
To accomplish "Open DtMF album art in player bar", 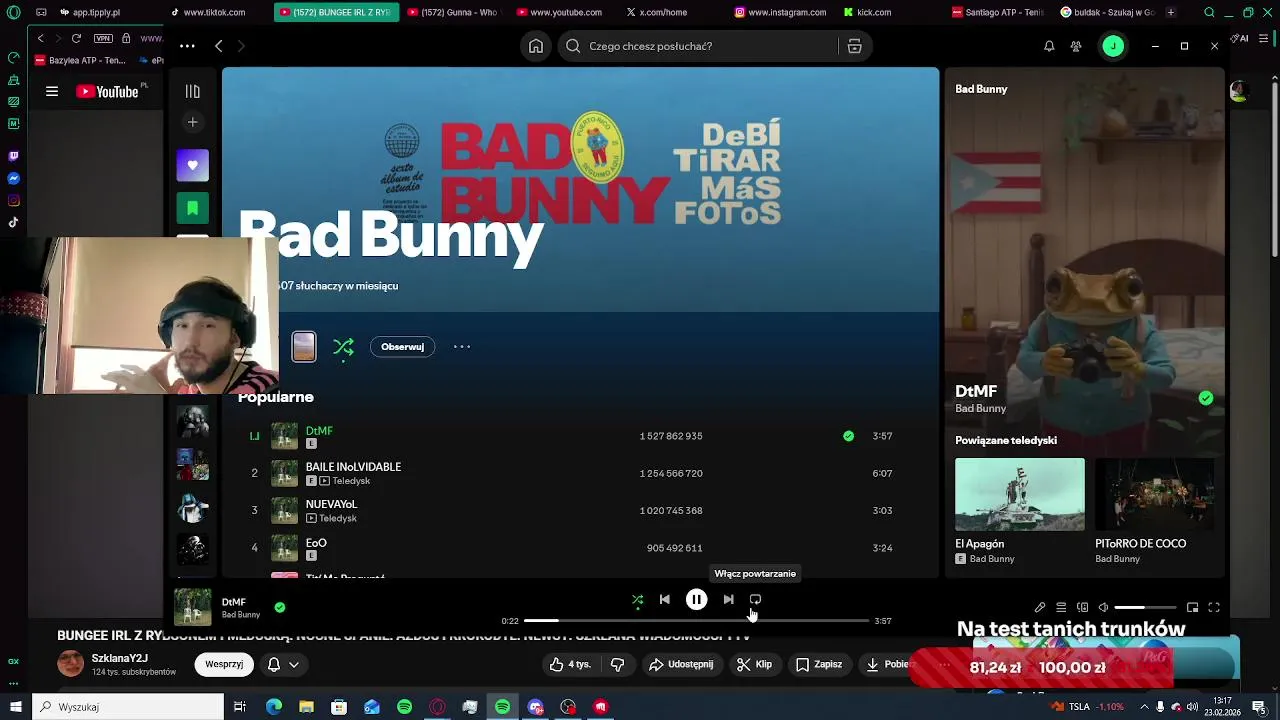I will pyautogui.click(x=193, y=607).
